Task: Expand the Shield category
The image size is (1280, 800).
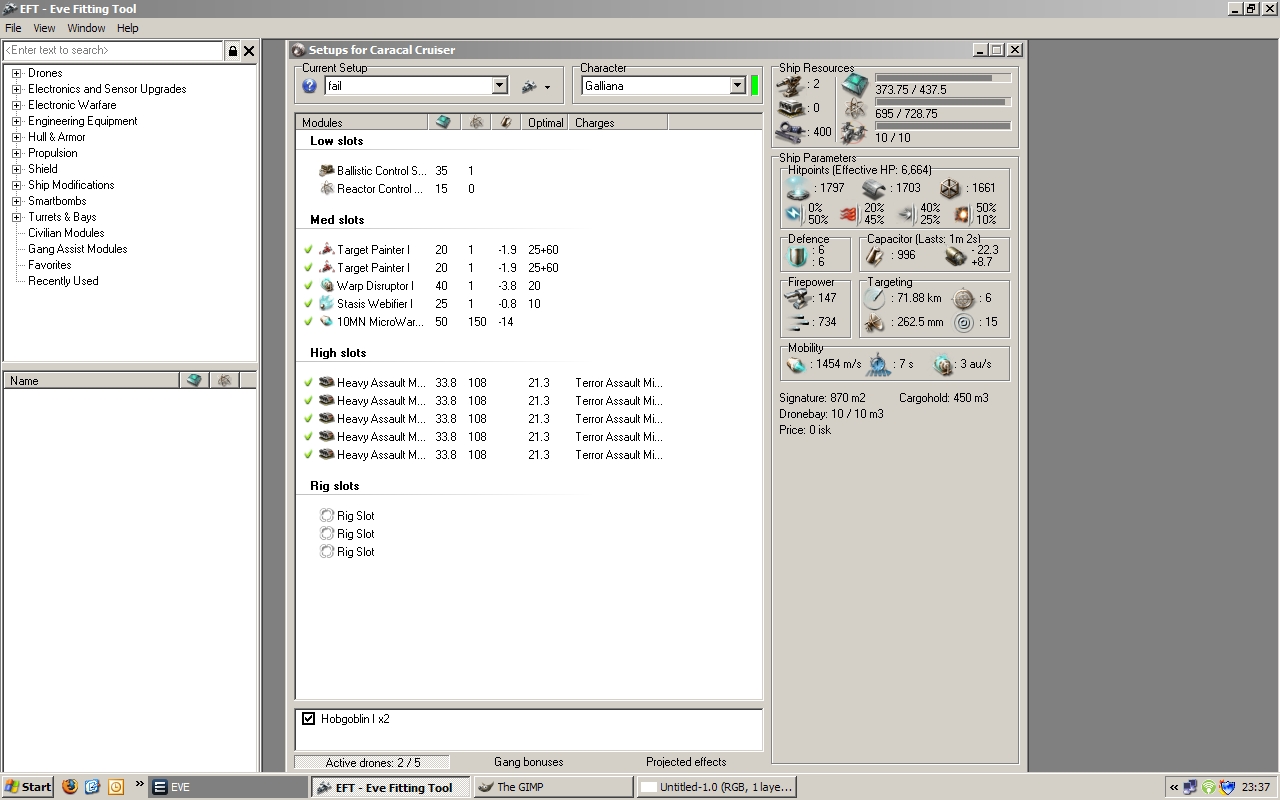Action: point(16,169)
